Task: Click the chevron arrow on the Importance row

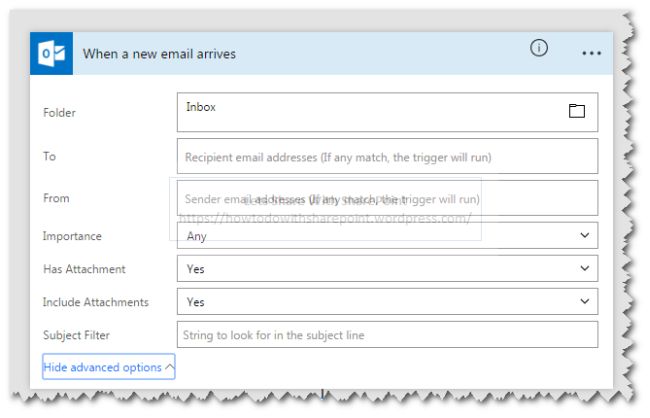Action: pos(584,236)
